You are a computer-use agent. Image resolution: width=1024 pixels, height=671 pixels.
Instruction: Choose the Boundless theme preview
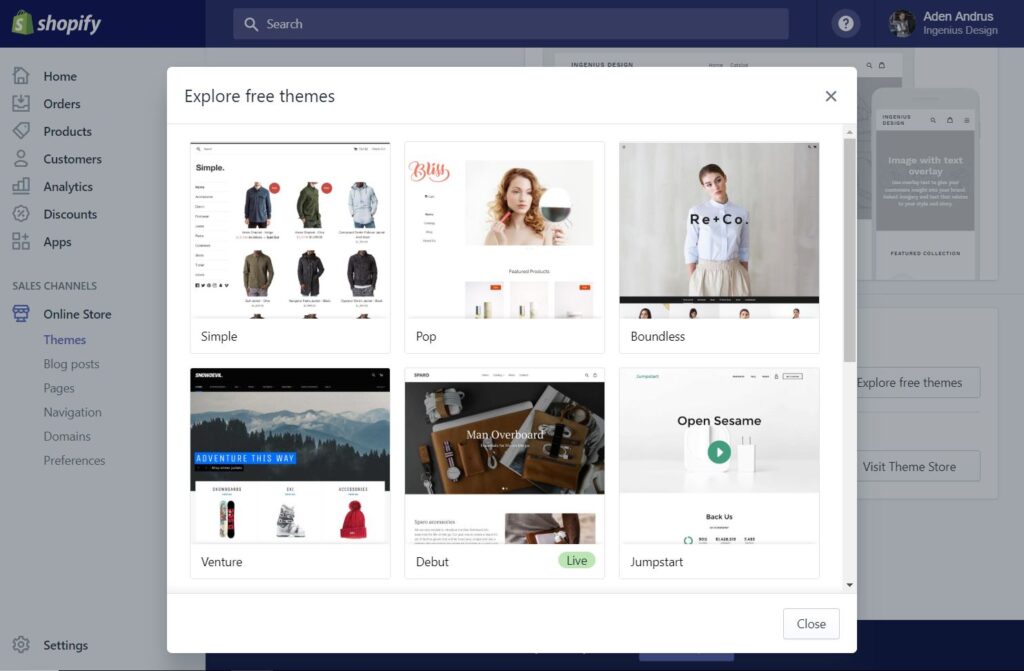click(x=719, y=230)
